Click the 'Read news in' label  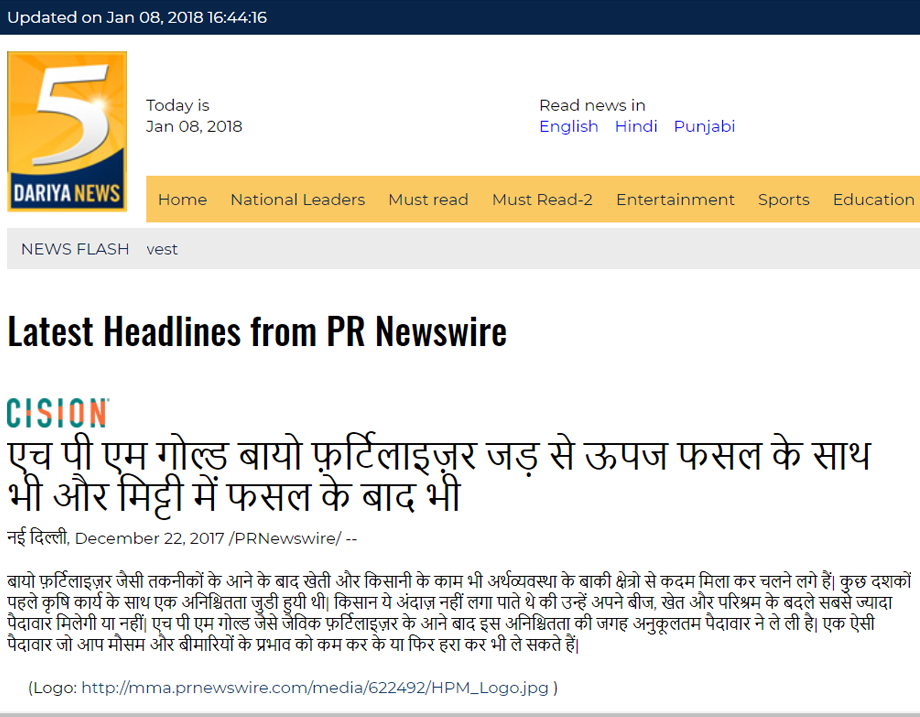click(x=592, y=106)
